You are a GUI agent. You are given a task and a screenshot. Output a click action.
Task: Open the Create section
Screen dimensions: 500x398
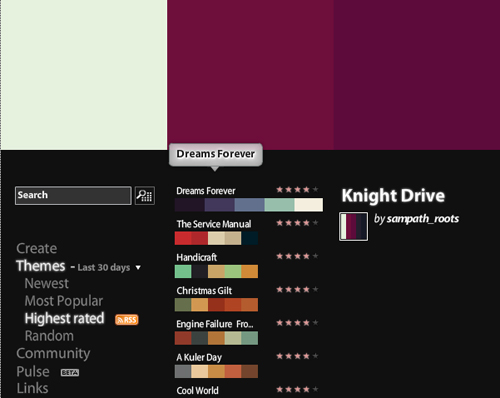pyautogui.click(x=37, y=248)
